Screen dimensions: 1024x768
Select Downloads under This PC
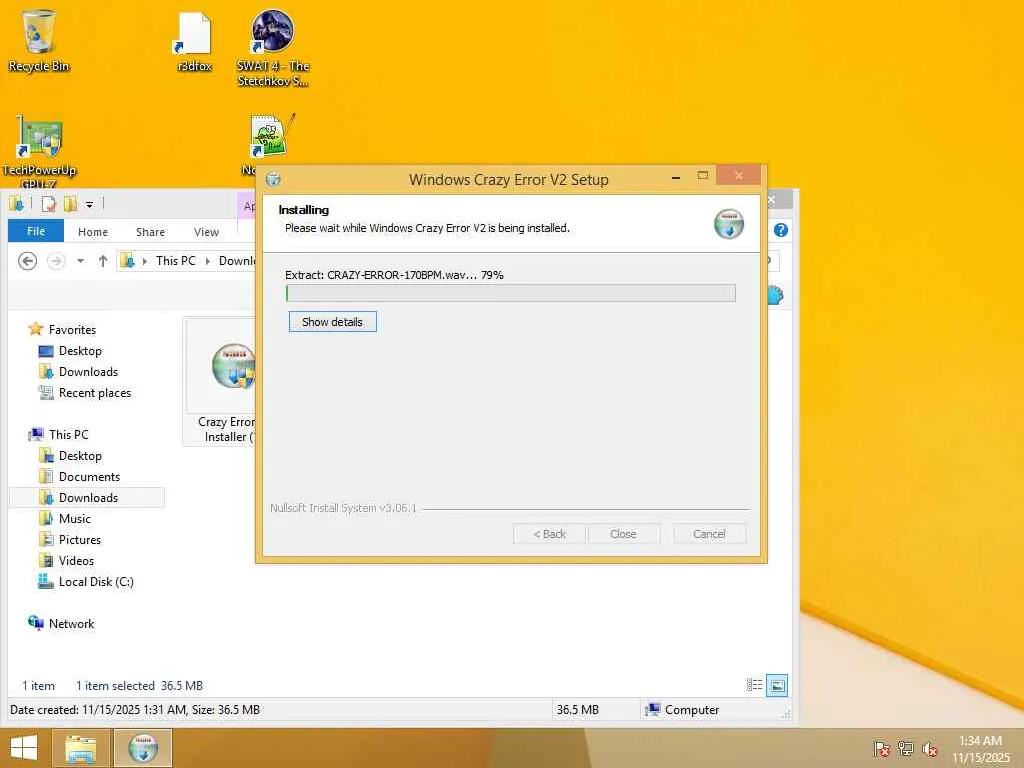pos(86,498)
